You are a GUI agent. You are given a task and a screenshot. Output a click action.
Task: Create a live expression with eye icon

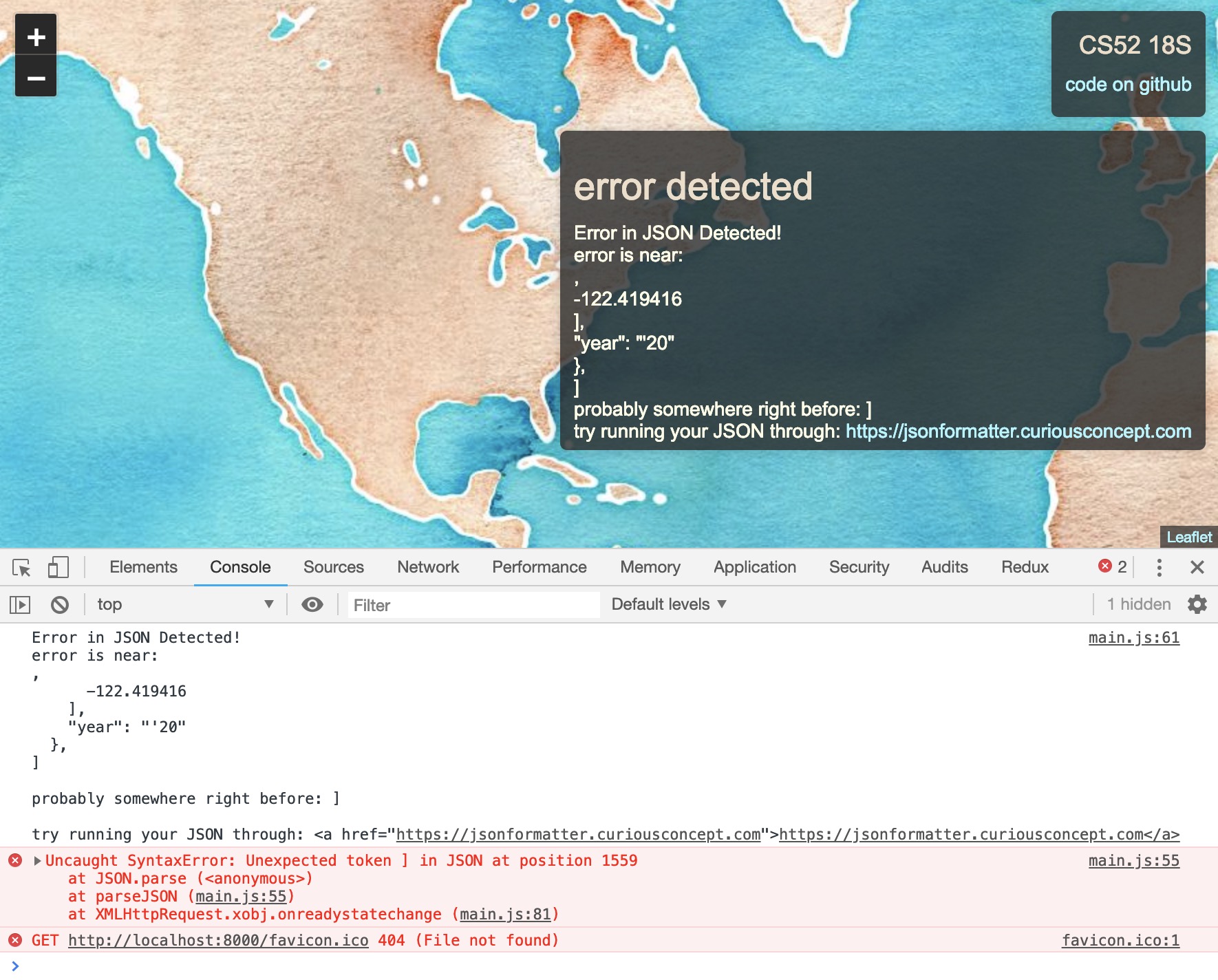coord(312,605)
